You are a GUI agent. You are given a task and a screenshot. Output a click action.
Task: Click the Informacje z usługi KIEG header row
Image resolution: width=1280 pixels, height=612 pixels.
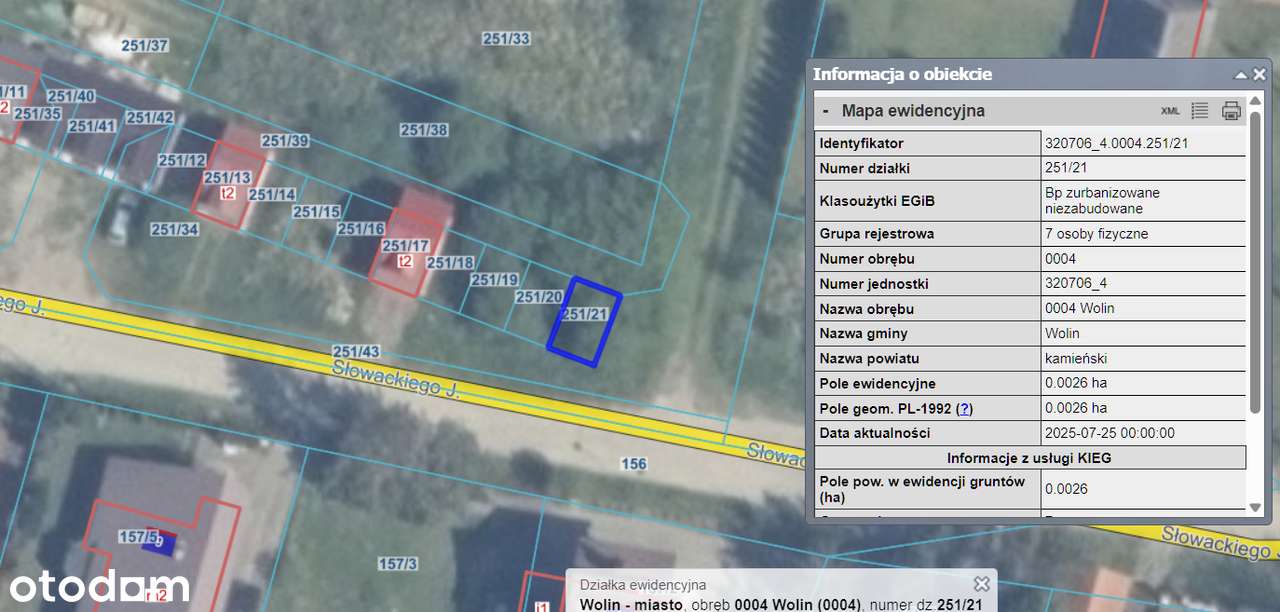(1030, 458)
